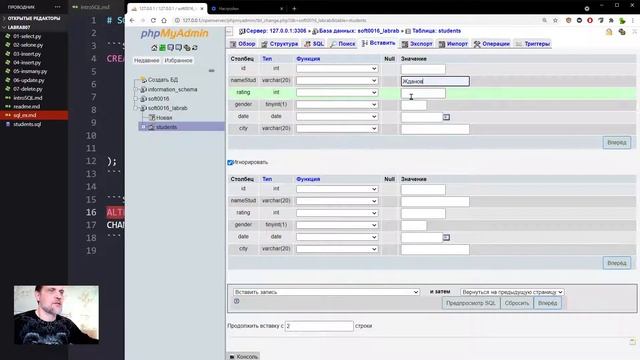Click the Сбросить button

point(517,303)
